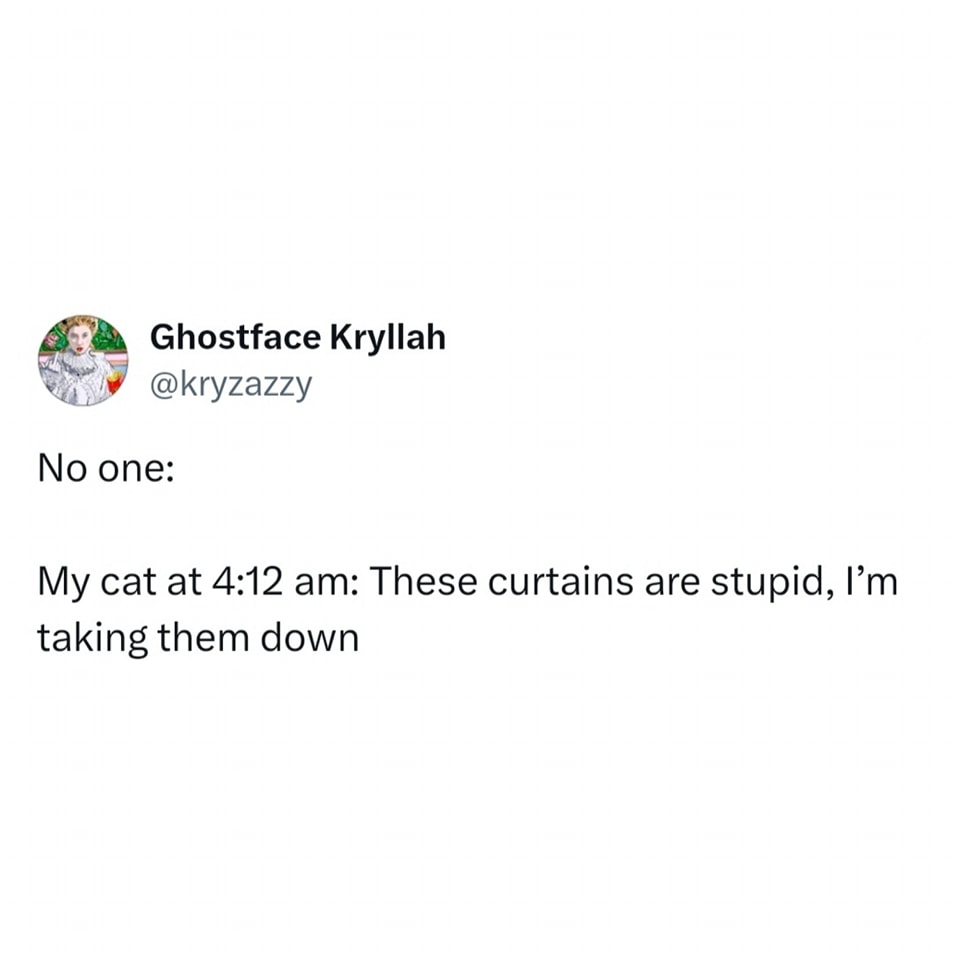Click the "No one:" line
This screenshot has width=960, height=960.
point(105,469)
